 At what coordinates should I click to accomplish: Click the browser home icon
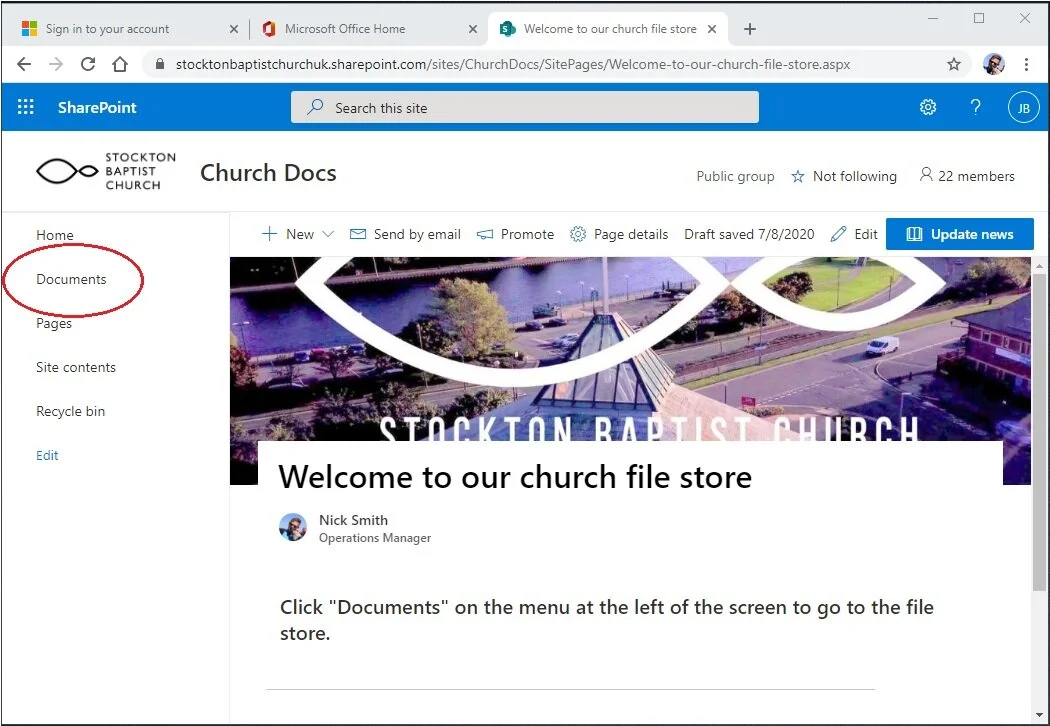[120, 64]
